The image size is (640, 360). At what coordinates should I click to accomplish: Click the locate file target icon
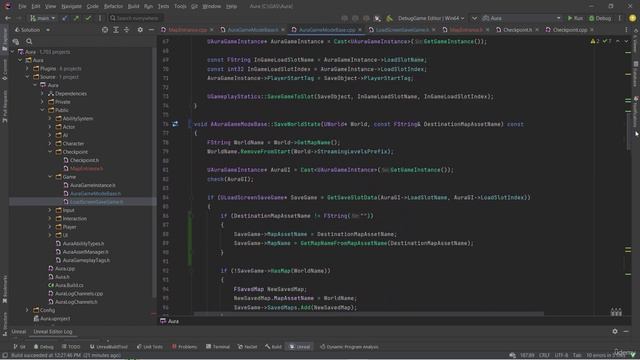click(x=105, y=30)
